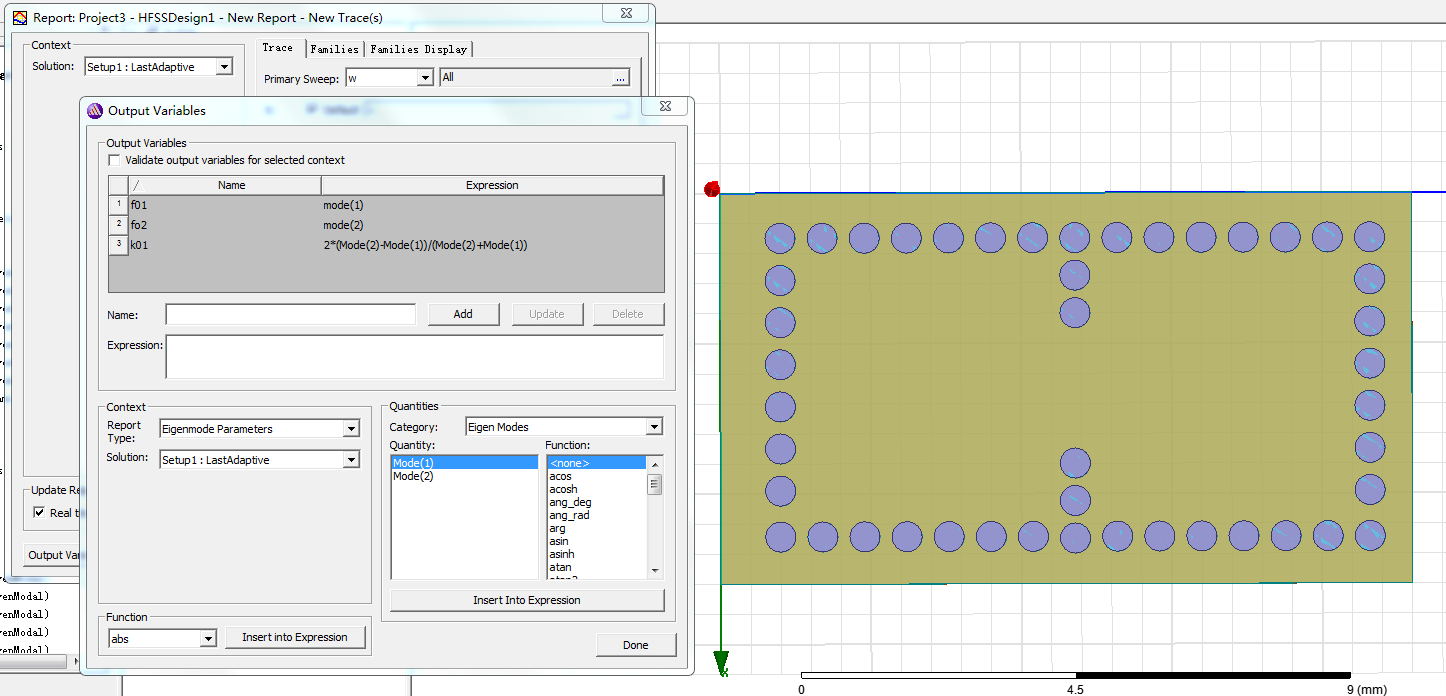Click the mode(1) expression cell
The image size is (1446, 696).
492,205
